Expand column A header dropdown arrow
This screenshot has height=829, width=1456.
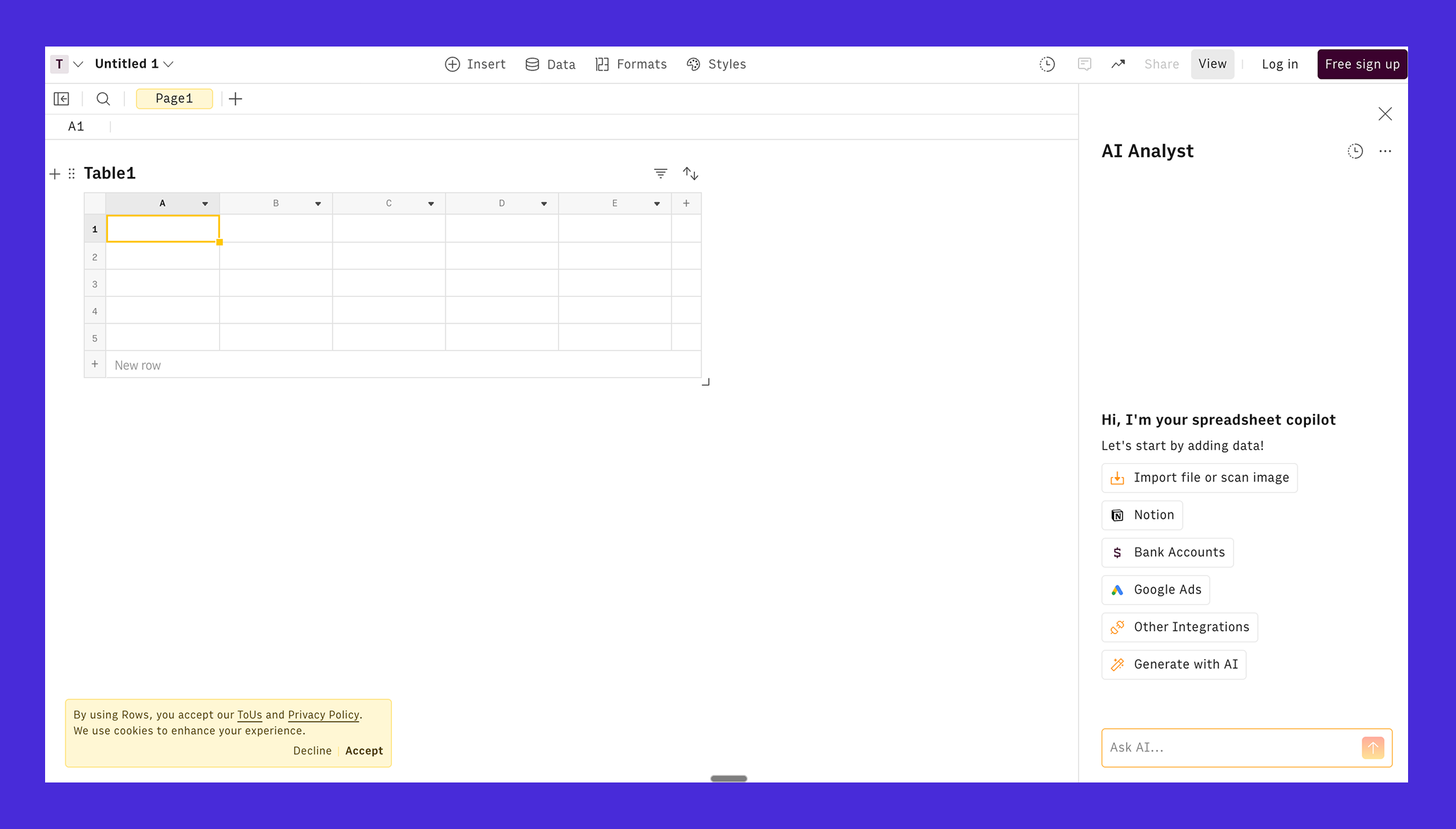point(205,204)
